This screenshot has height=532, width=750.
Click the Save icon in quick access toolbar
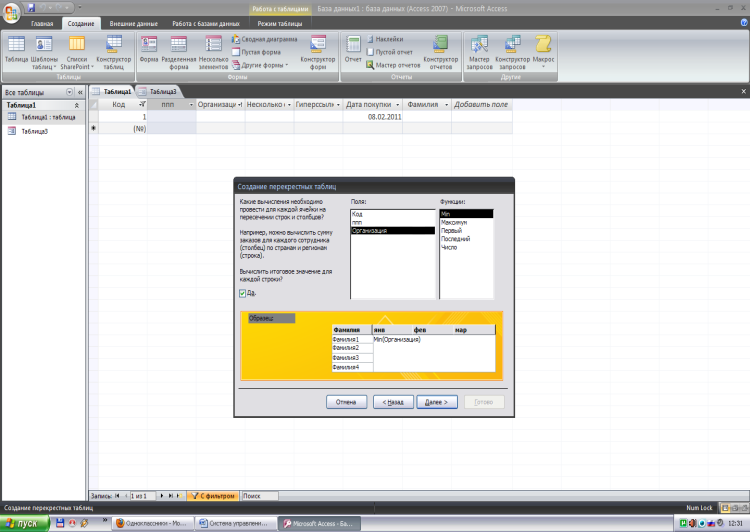(32, 8)
